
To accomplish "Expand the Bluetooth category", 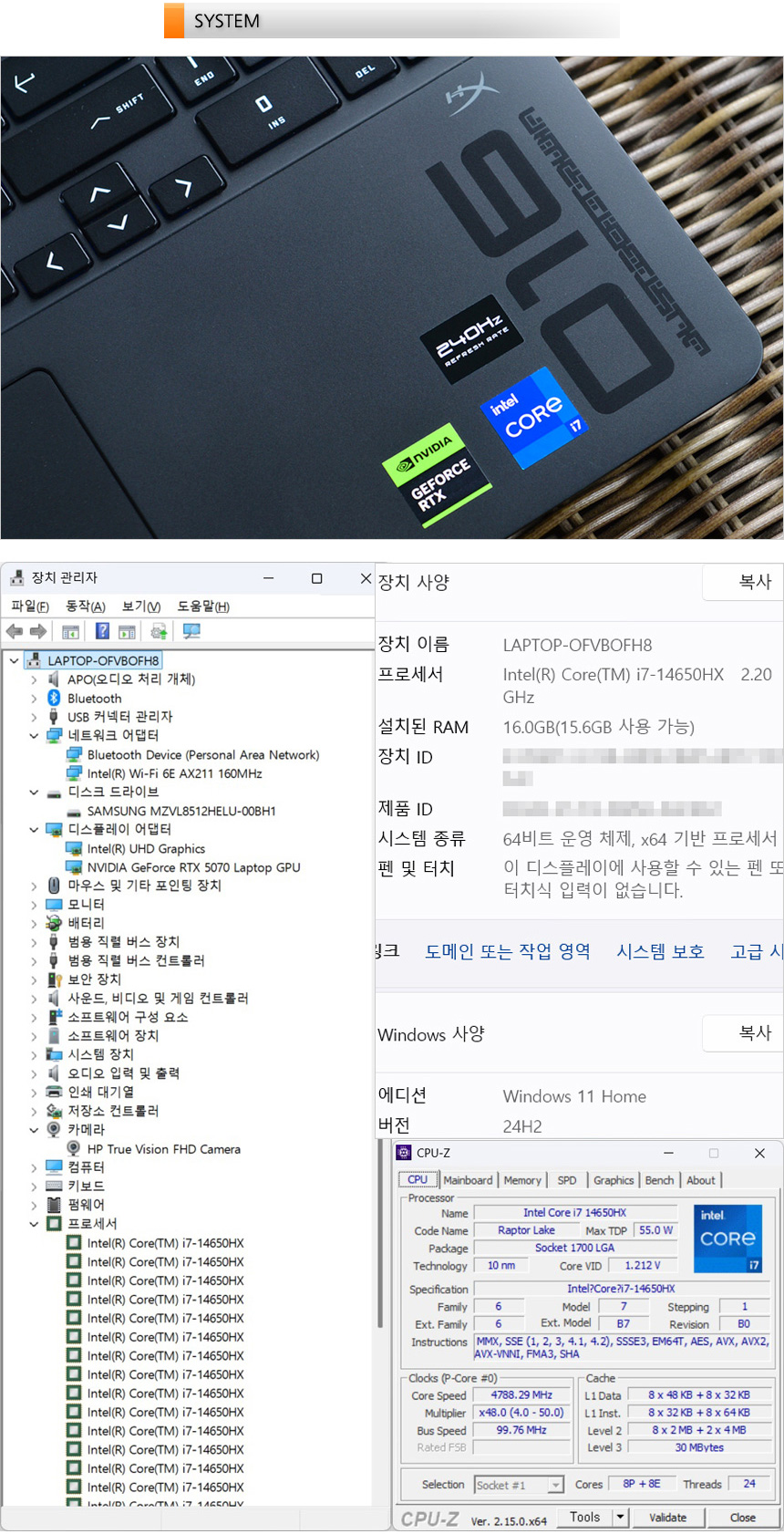I will (x=34, y=698).
